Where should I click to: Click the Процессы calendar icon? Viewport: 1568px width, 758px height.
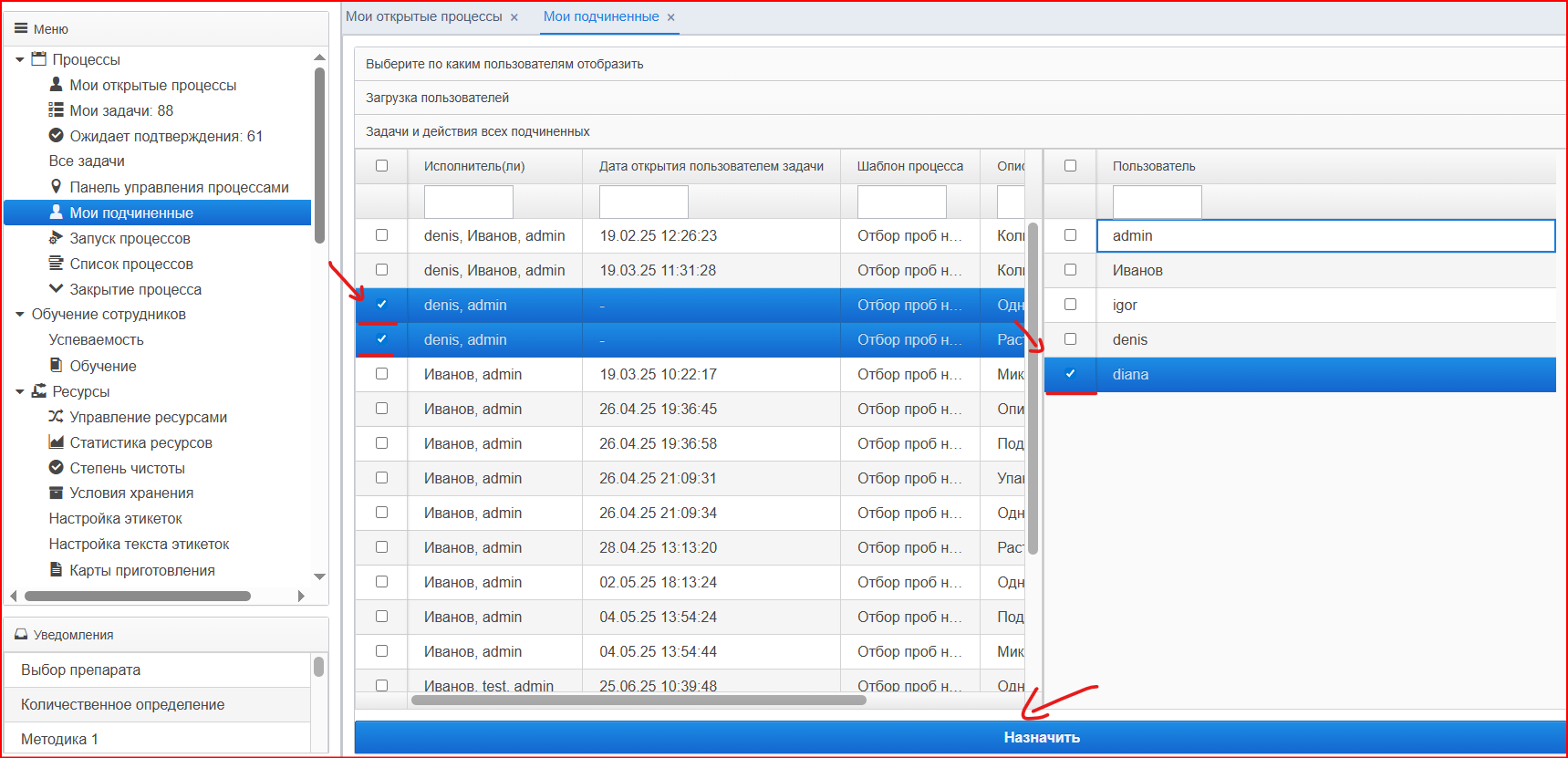38,59
